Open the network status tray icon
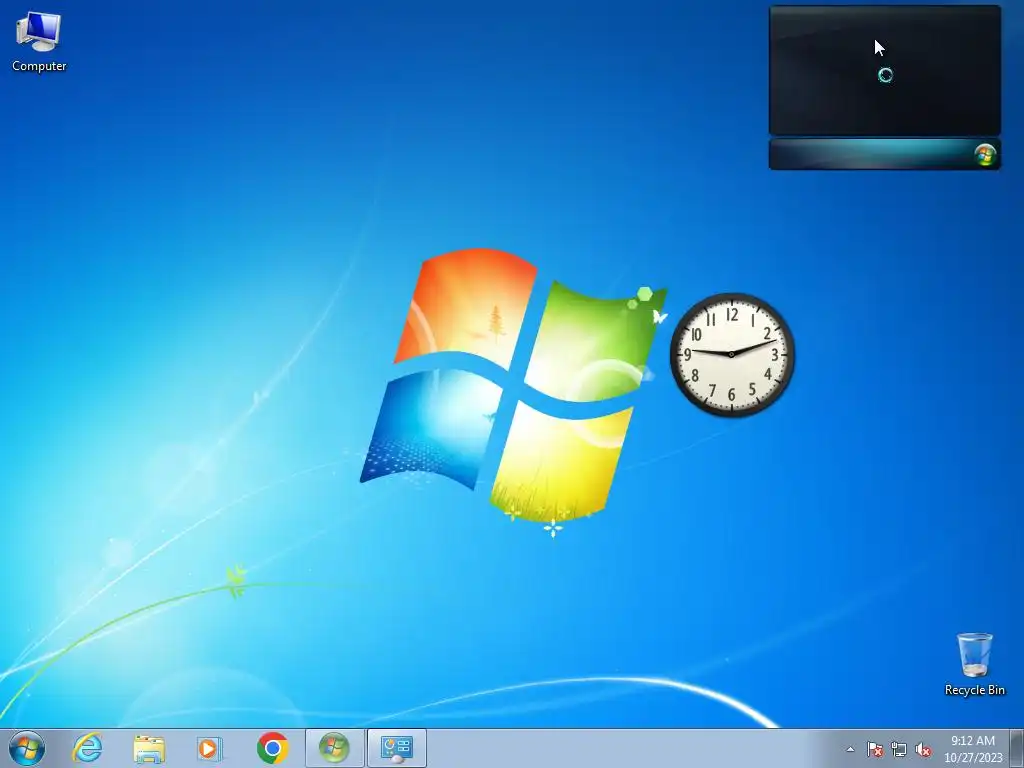The width and height of the screenshot is (1024, 768). pos(899,750)
